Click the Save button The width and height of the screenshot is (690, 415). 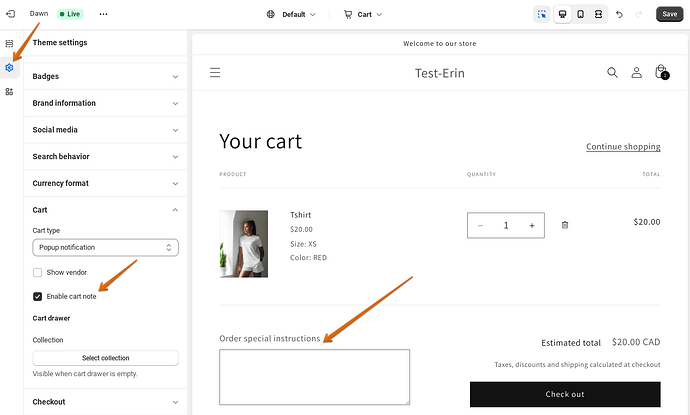coord(669,15)
